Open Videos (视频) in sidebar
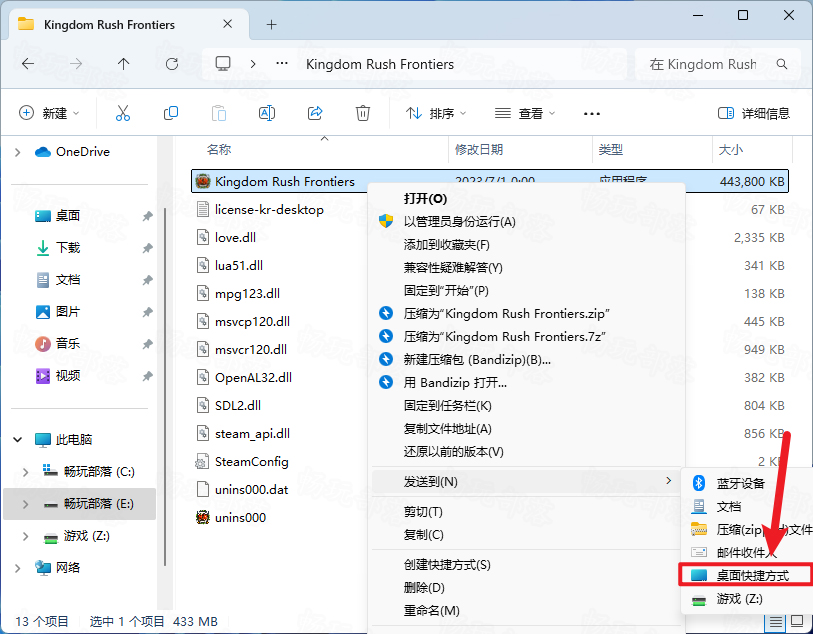 point(68,375)
